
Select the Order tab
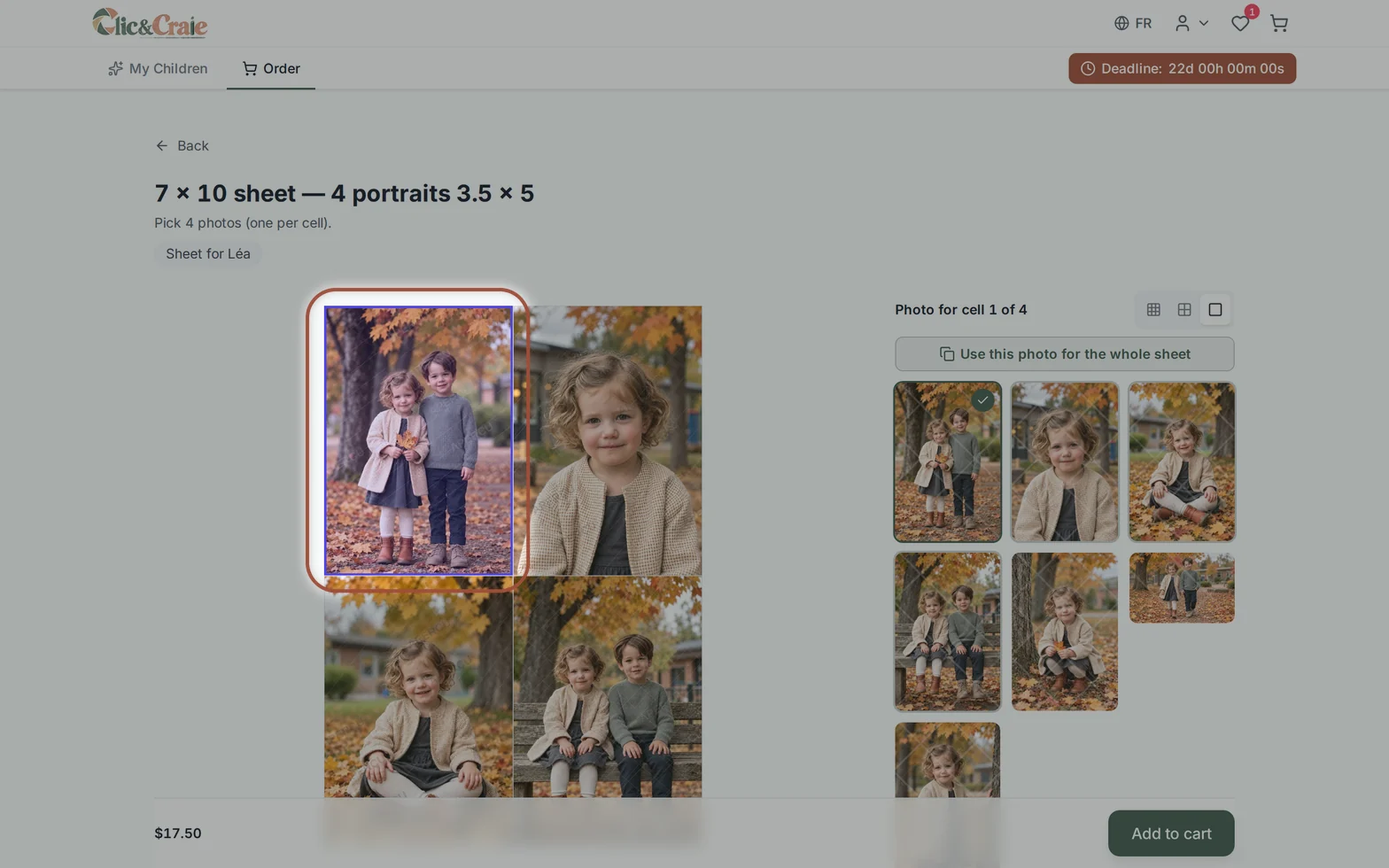(x=271, y=68)
